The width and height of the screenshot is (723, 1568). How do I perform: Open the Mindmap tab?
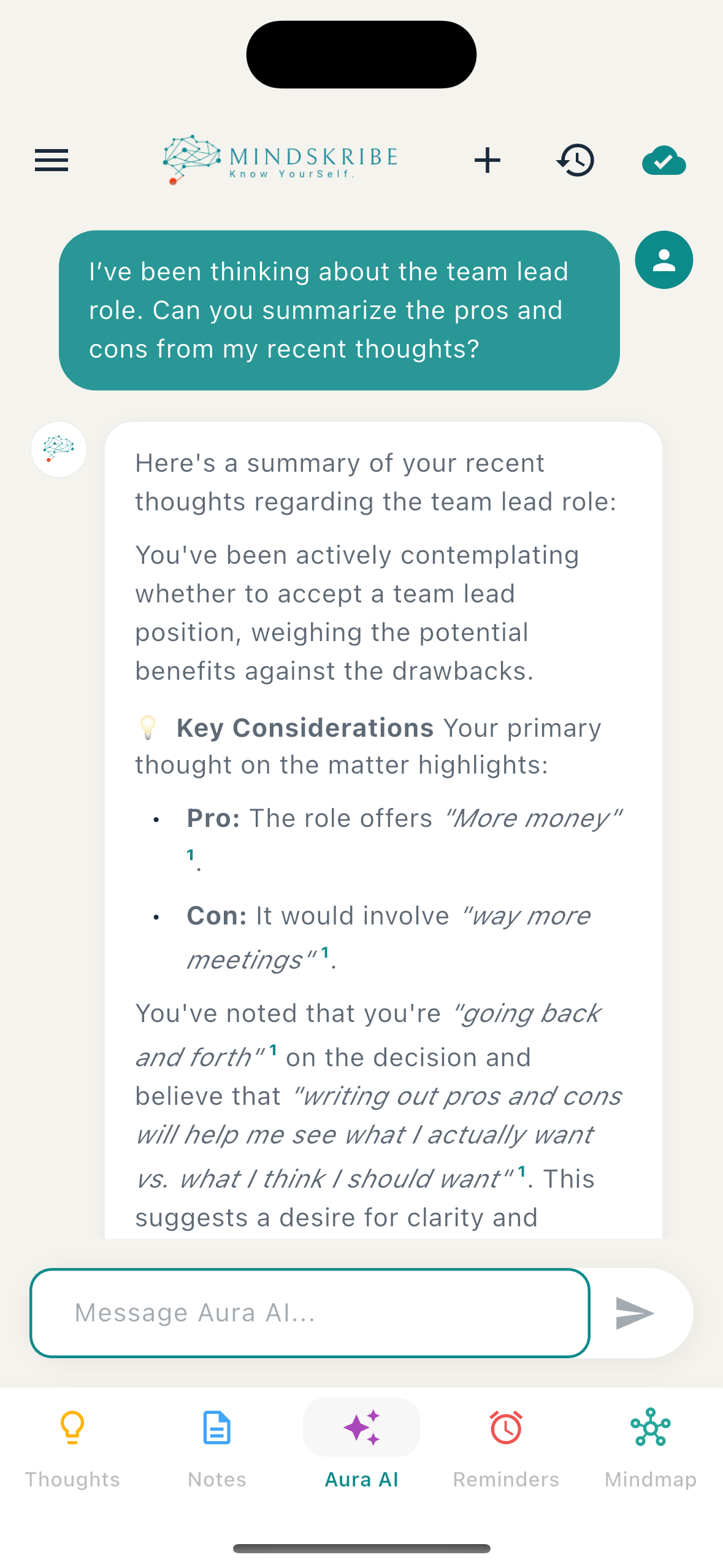651,1449
